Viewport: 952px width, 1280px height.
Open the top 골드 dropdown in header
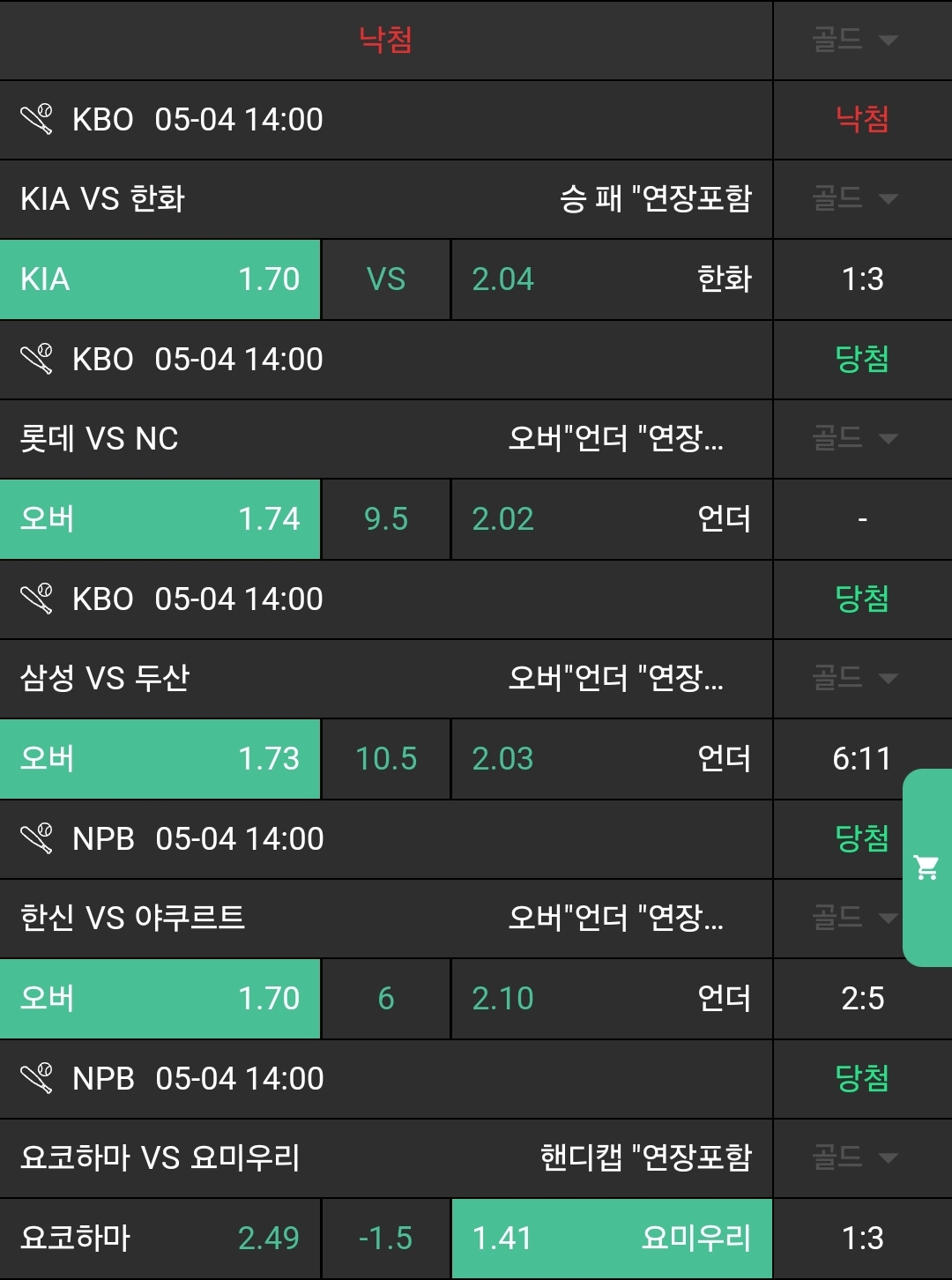854,40
